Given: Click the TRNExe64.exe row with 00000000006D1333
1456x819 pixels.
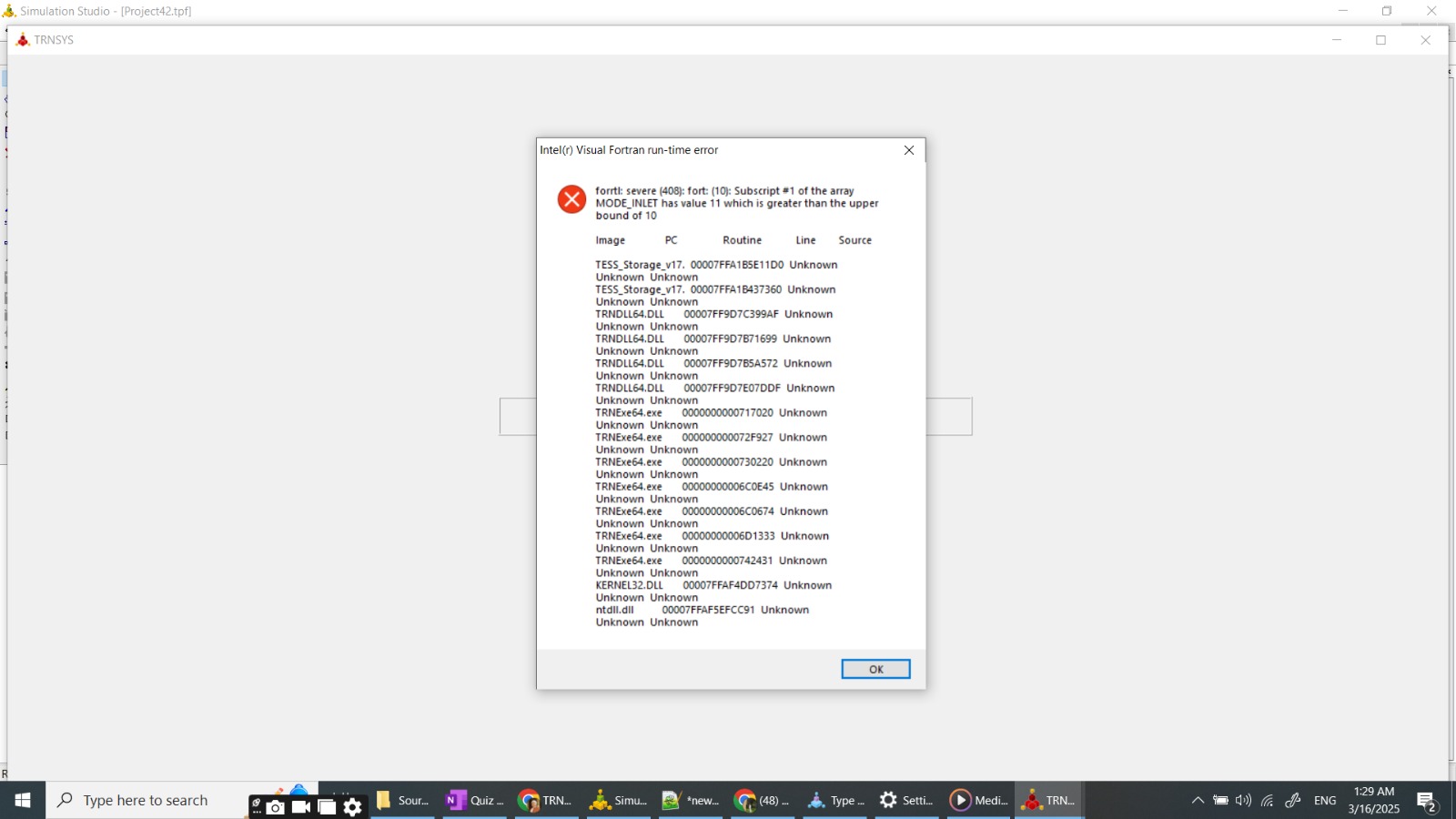Looking at the screenshot, I should [x=713, y=536].
